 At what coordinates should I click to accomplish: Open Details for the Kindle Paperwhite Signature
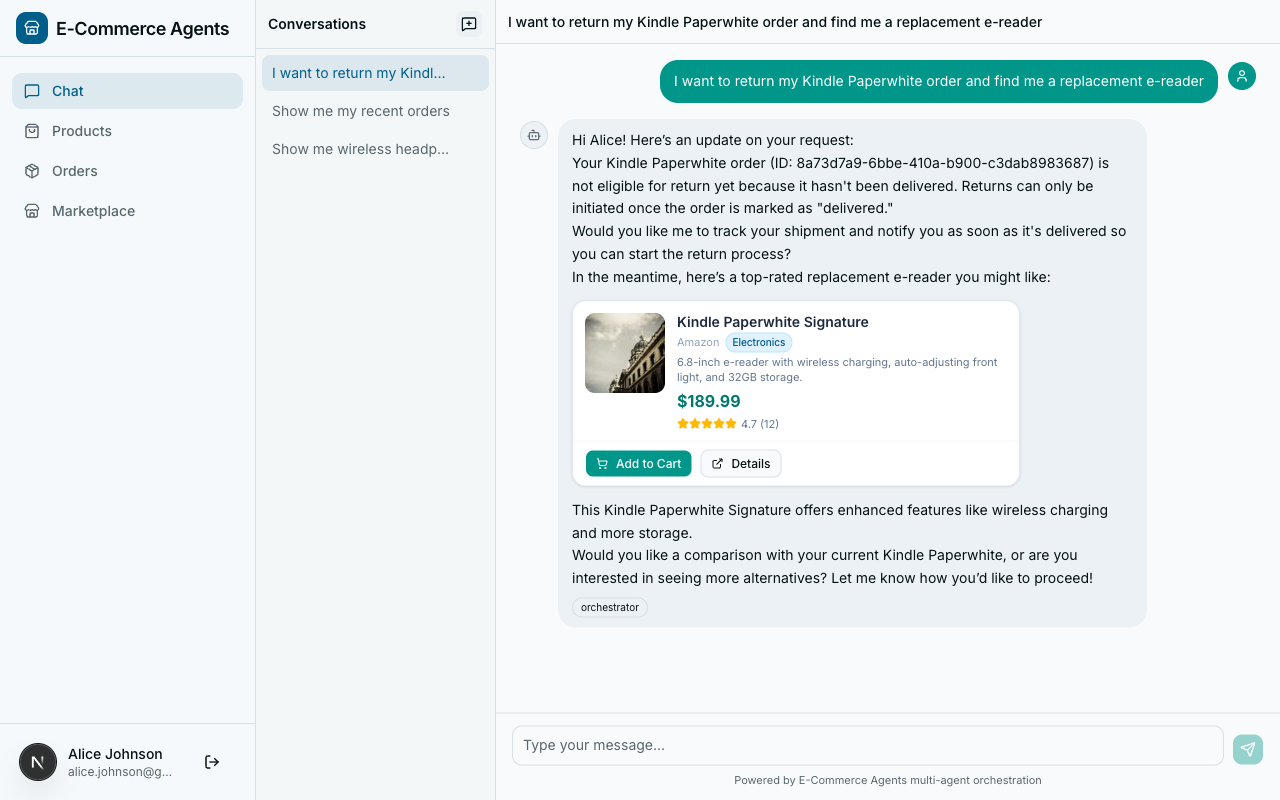740,463
